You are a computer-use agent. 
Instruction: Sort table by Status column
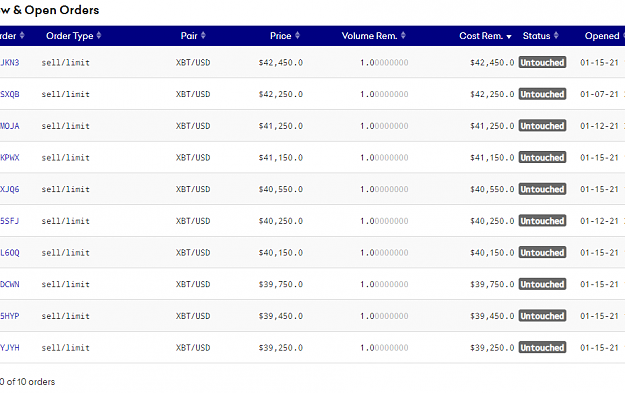540,36
